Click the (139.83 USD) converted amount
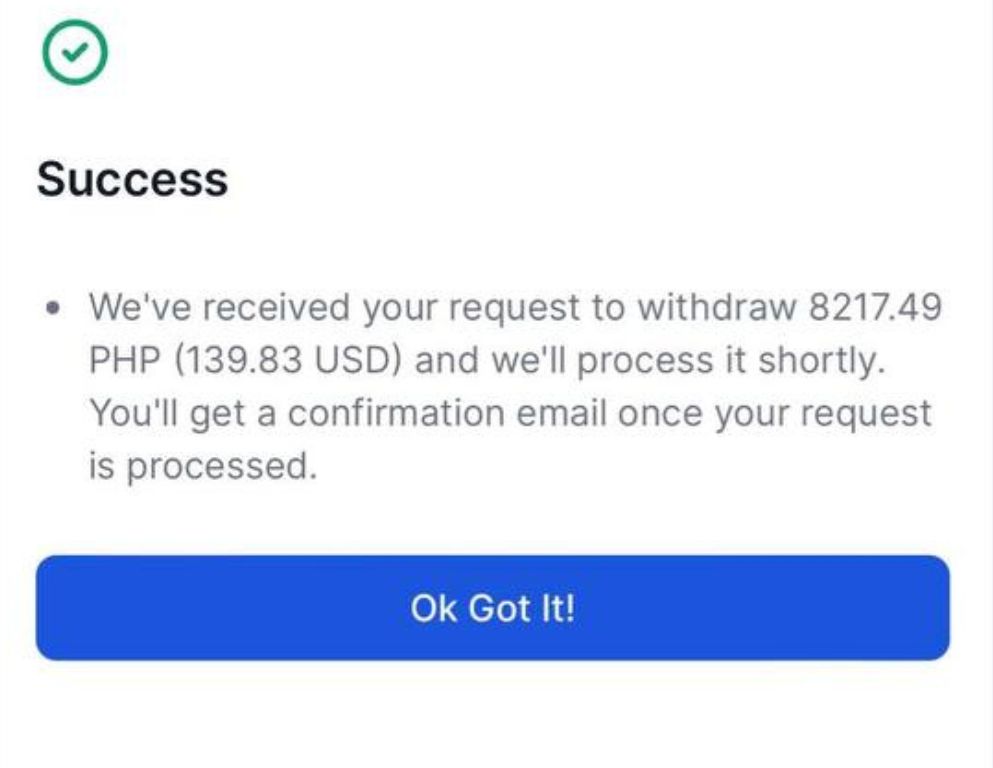The image size is (993, 768). point(288,360)
